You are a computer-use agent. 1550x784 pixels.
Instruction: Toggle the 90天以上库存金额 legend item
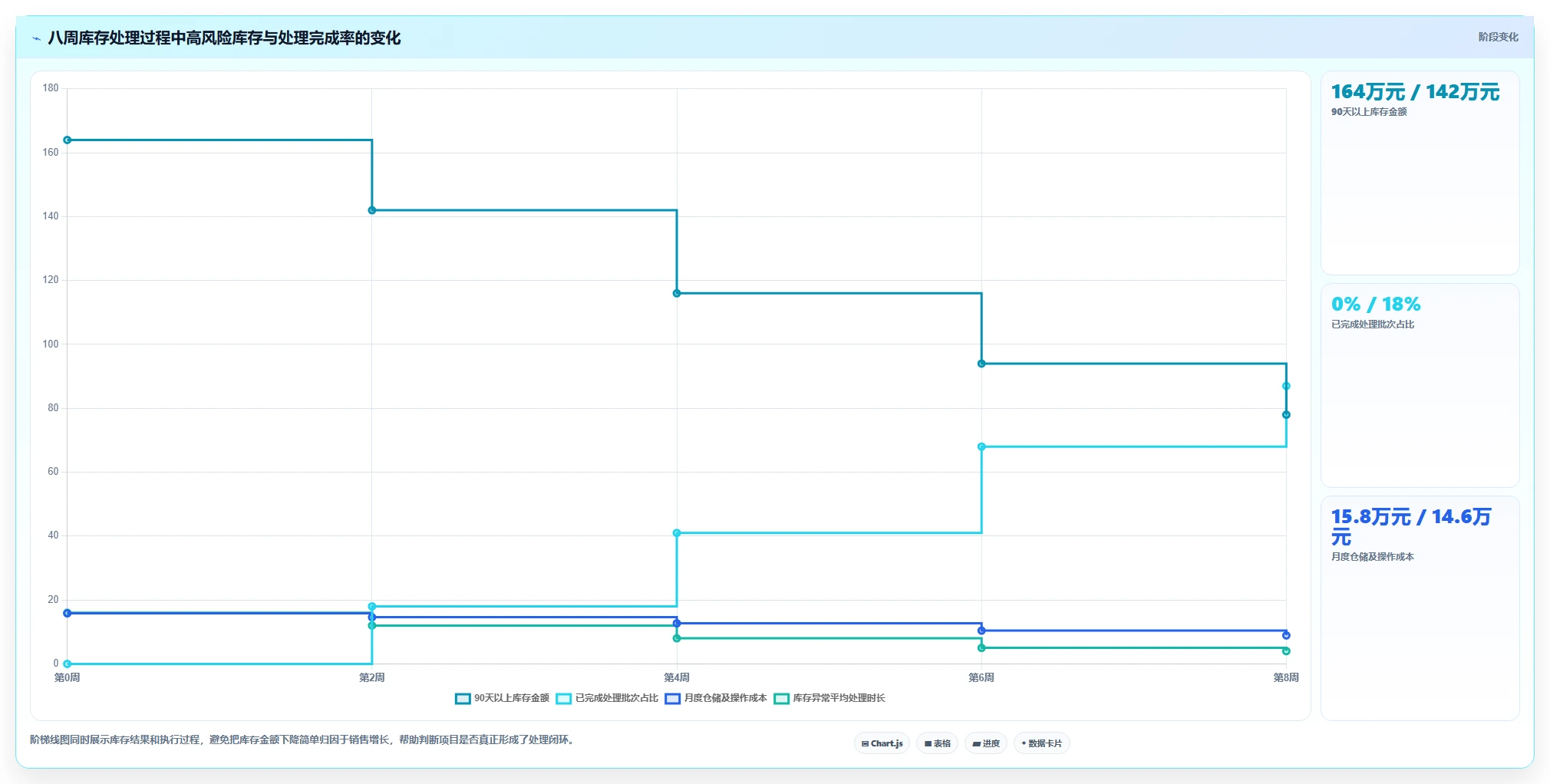503,698
